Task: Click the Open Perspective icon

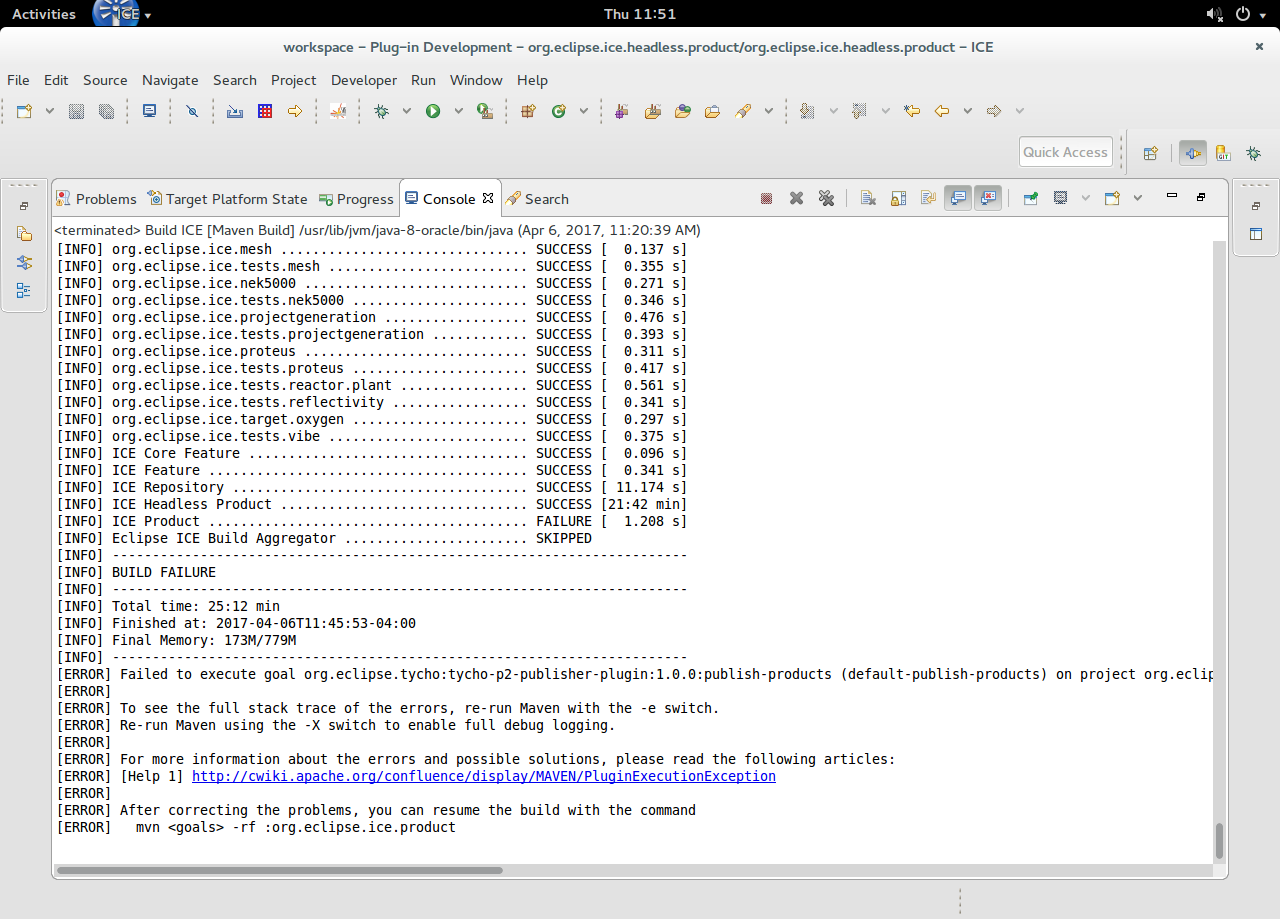Action: tap(1151, 153)
